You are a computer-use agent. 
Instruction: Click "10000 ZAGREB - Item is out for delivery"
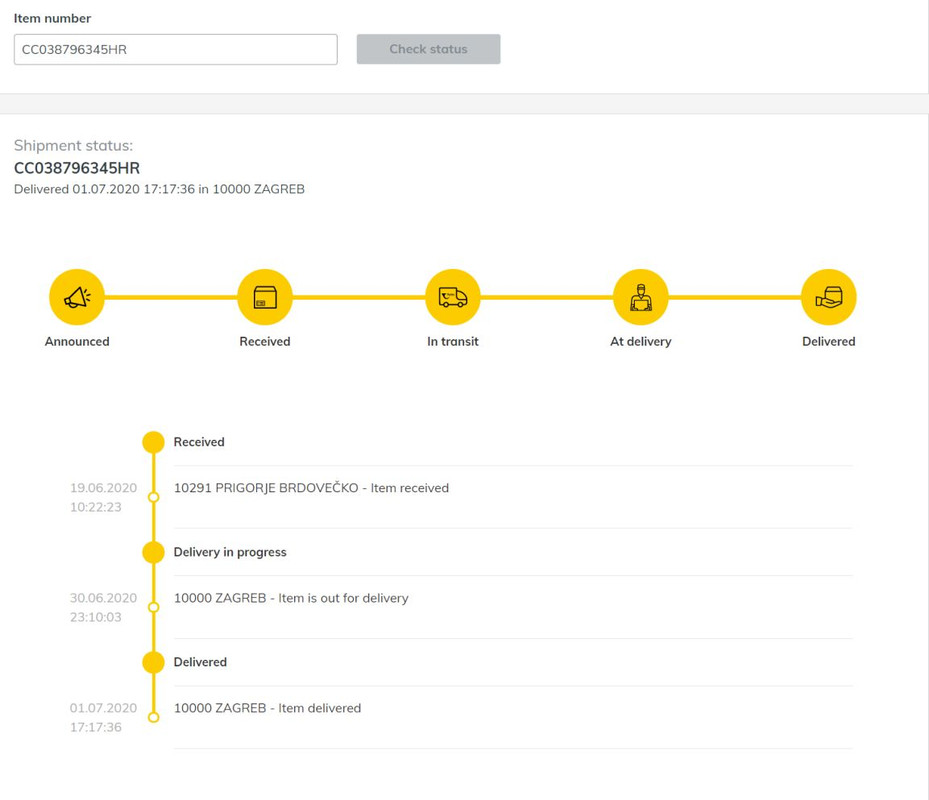pyautogui.click(x=291, y=598)
